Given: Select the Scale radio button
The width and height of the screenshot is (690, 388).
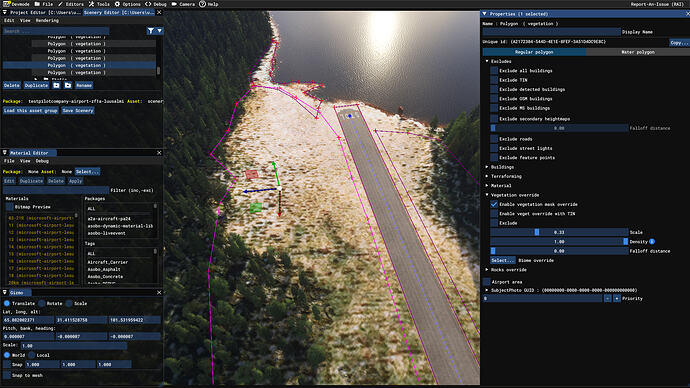Looking at the screenshot, I should coord(69,303).
